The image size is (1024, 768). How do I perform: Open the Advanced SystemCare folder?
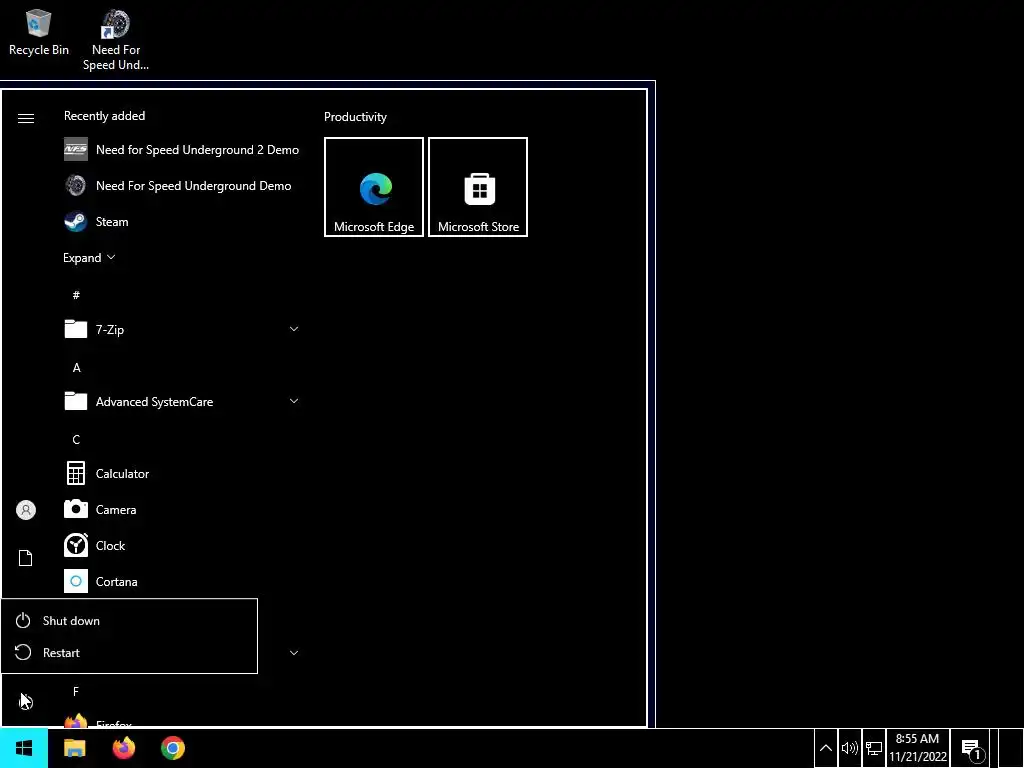pos(182,402)
